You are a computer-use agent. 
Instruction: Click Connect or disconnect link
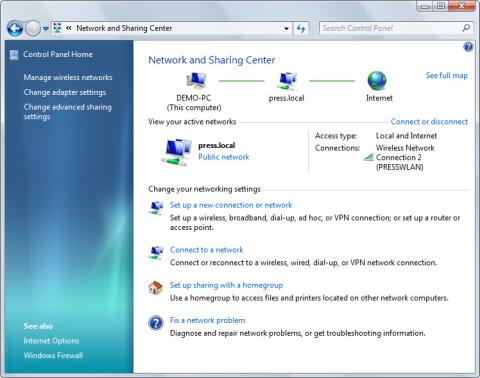pyautogui.click(x=429, y=122)
